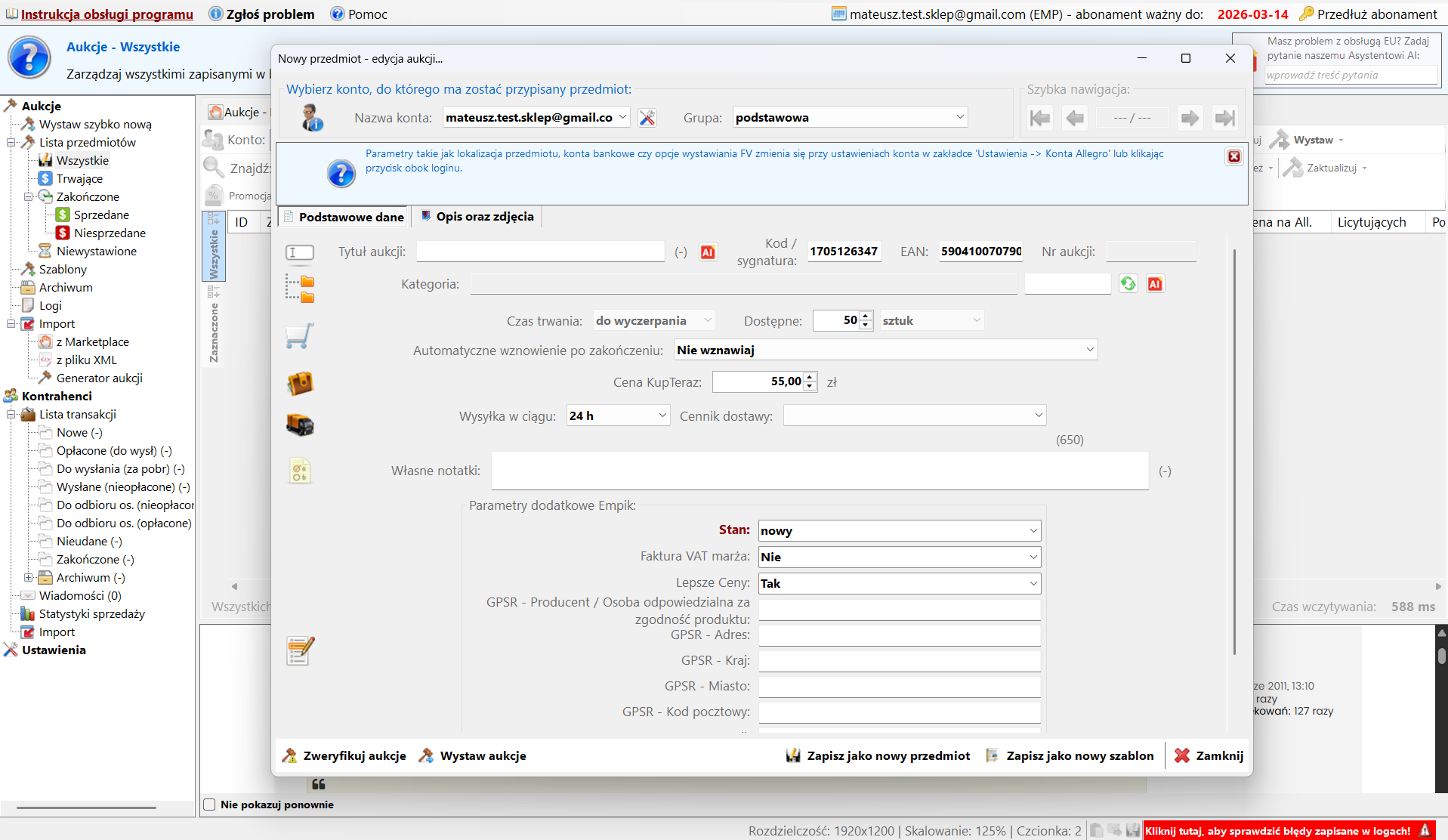Click the AI icon beside the auction title

(x=708, y=252)
